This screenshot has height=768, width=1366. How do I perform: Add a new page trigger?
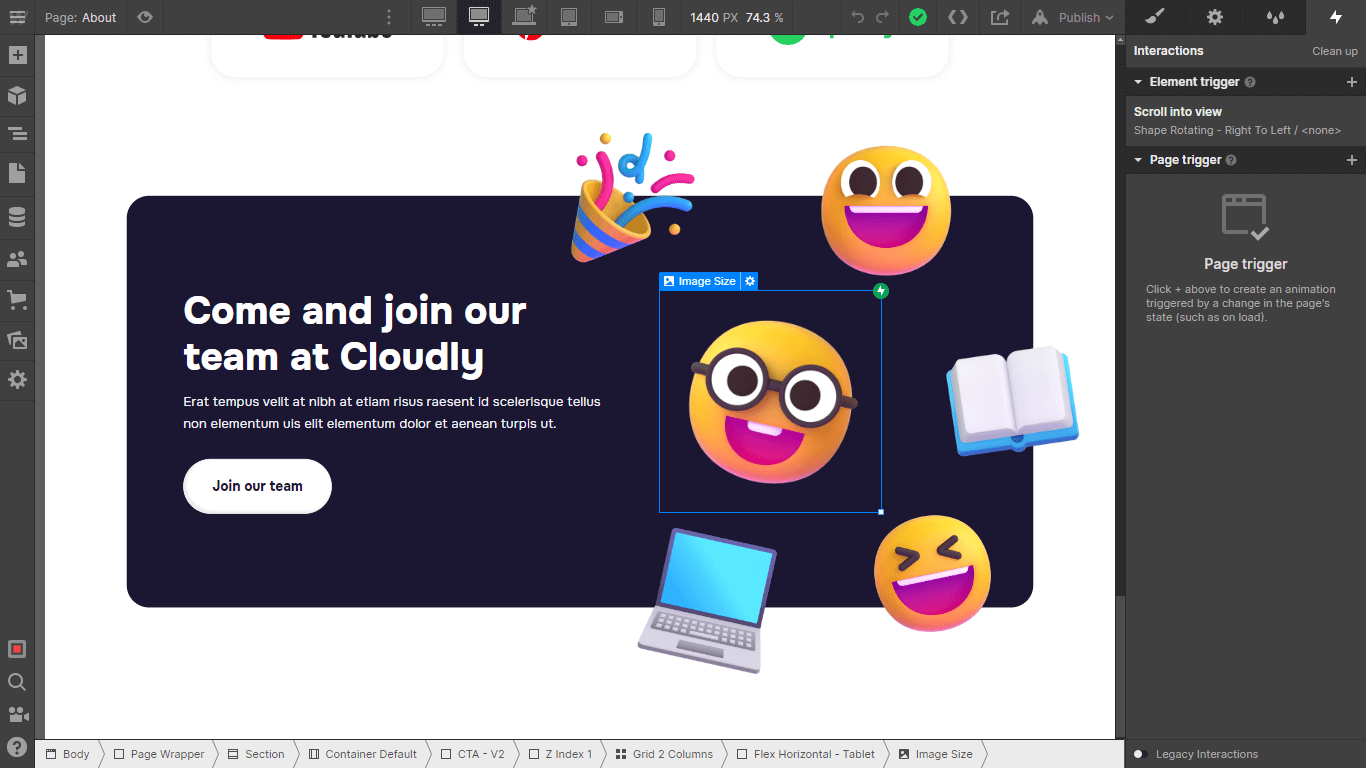click(x=1352, y=160)
